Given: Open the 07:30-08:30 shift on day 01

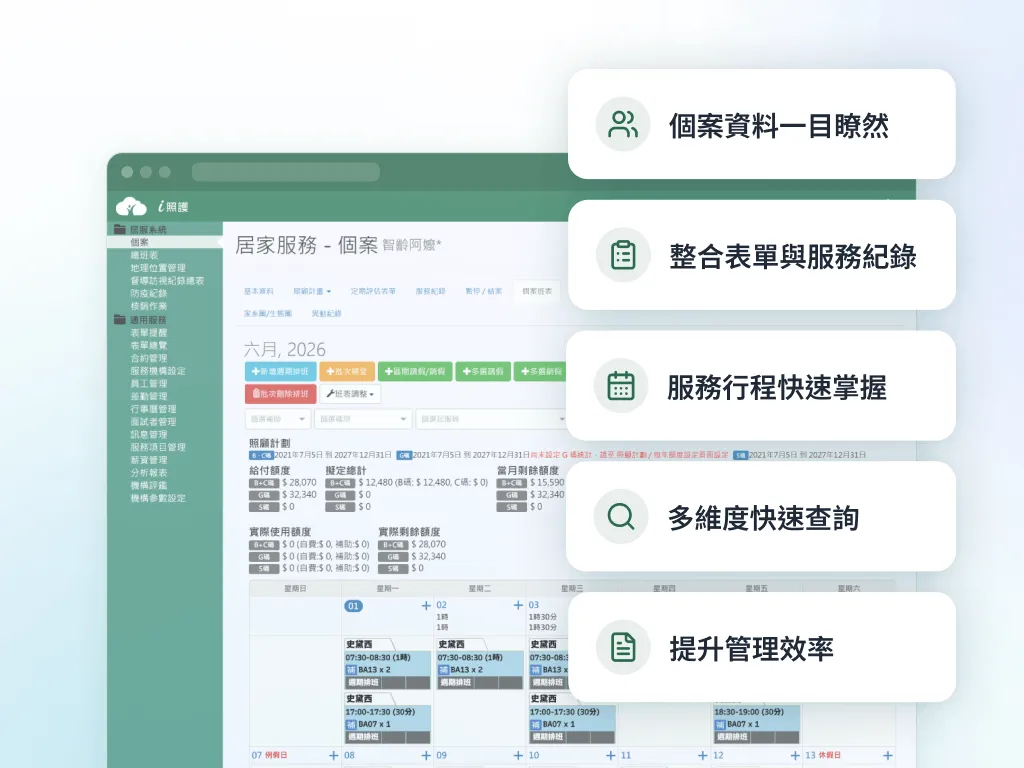Looking at the screenshot, I should 387,664.
